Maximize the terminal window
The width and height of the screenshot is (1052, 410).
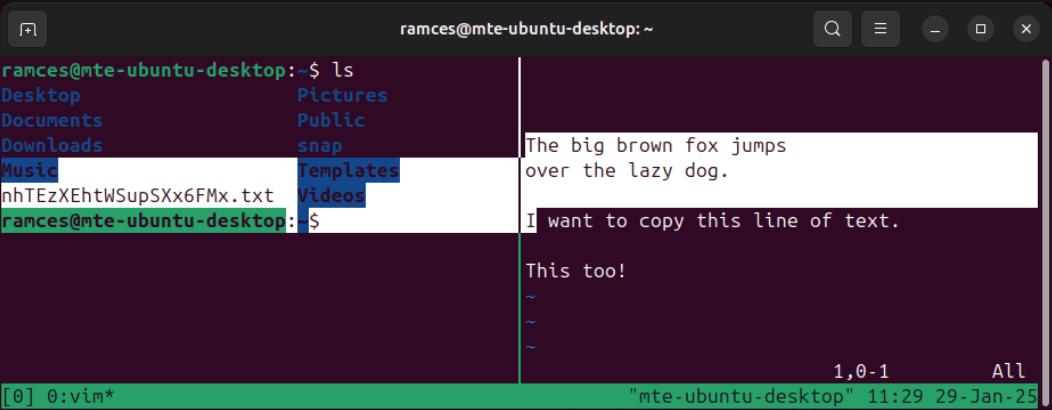coord(980,29)
